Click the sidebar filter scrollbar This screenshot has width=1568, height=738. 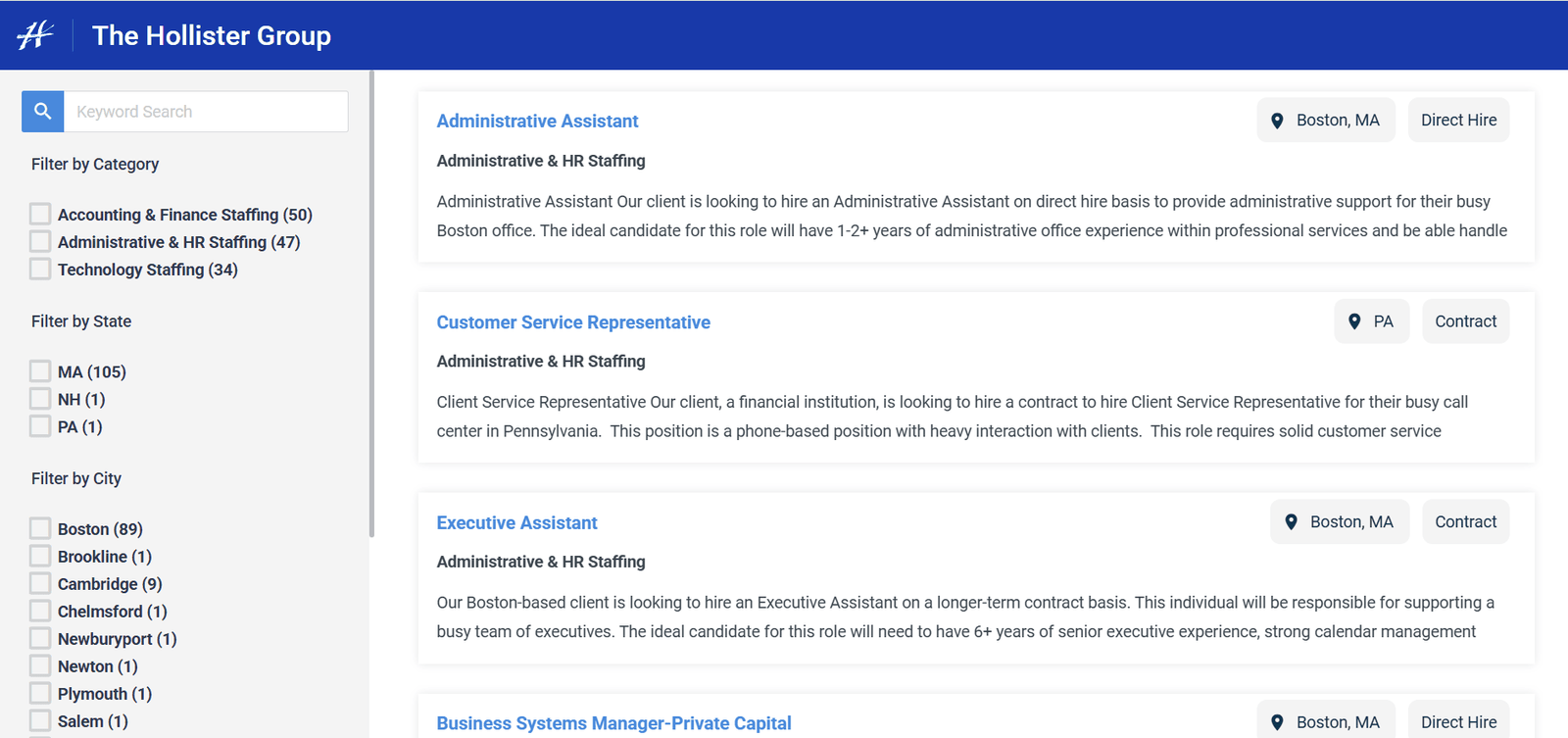pyautogui.click(x=371, y=304)
